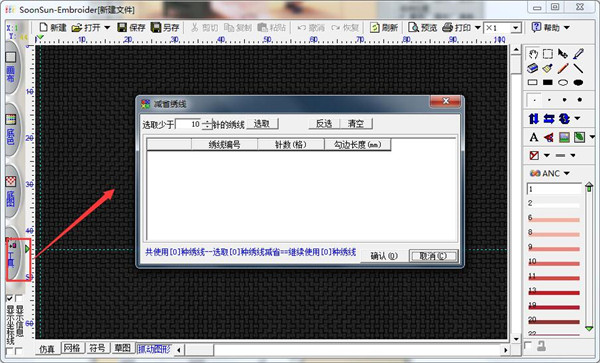Expand the rotate tools dropdown arrow
This screenshot has width=600, height=363.
click(577, 119)
